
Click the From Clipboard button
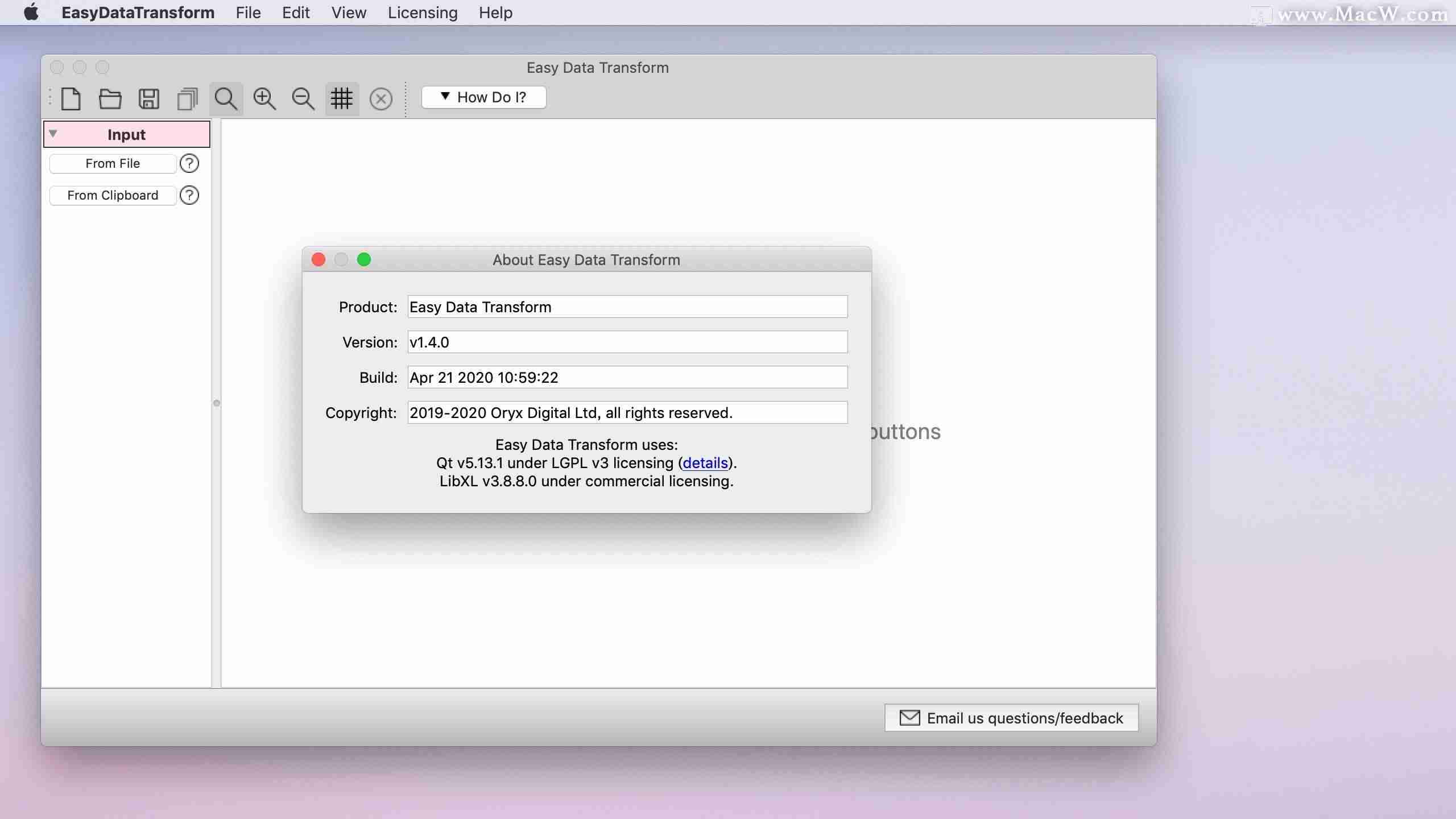(x=113, y=196)
